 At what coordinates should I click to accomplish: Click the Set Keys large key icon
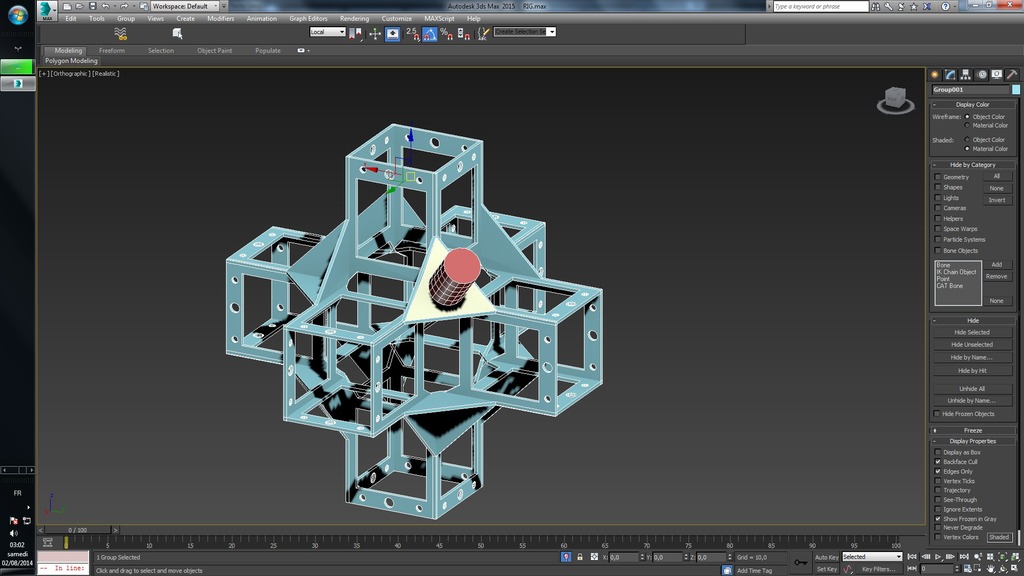click(x=800, y=562)
